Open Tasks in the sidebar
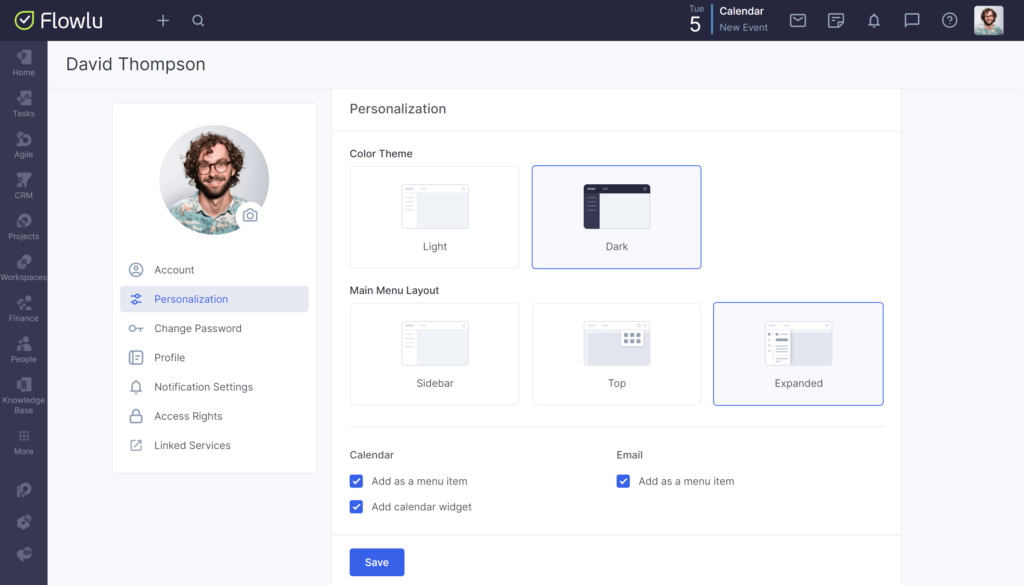Image resolution: width=1024 pixels, height=585 pixels. [24, 104]
